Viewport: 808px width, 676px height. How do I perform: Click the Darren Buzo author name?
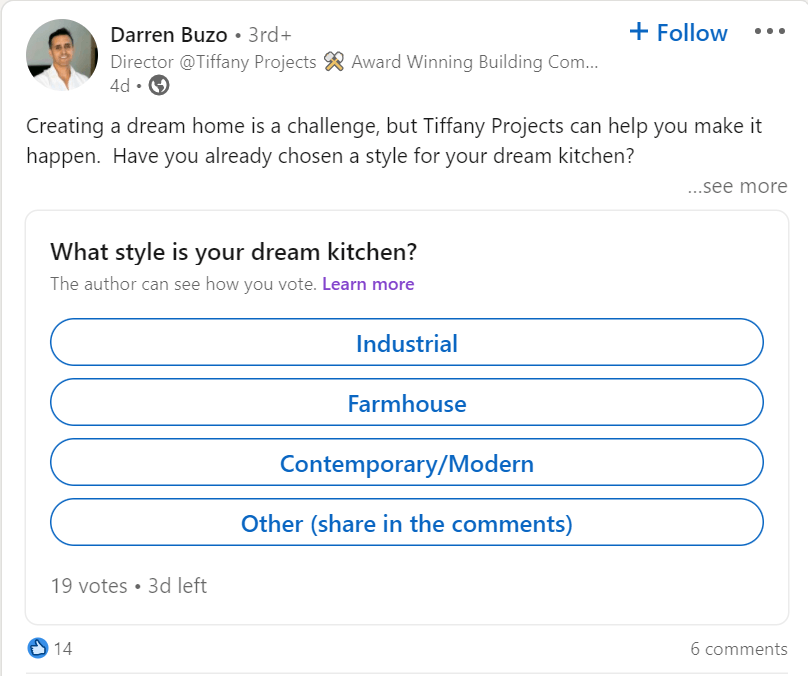point(169,35)
